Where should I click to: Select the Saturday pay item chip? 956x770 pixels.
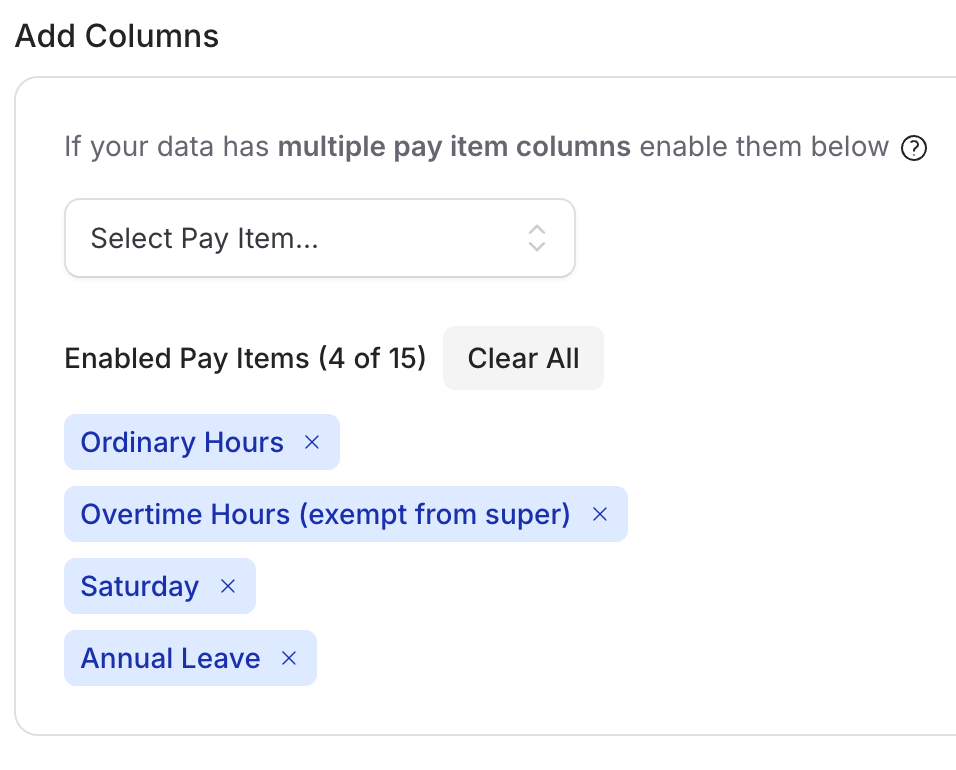pos(140,586)
